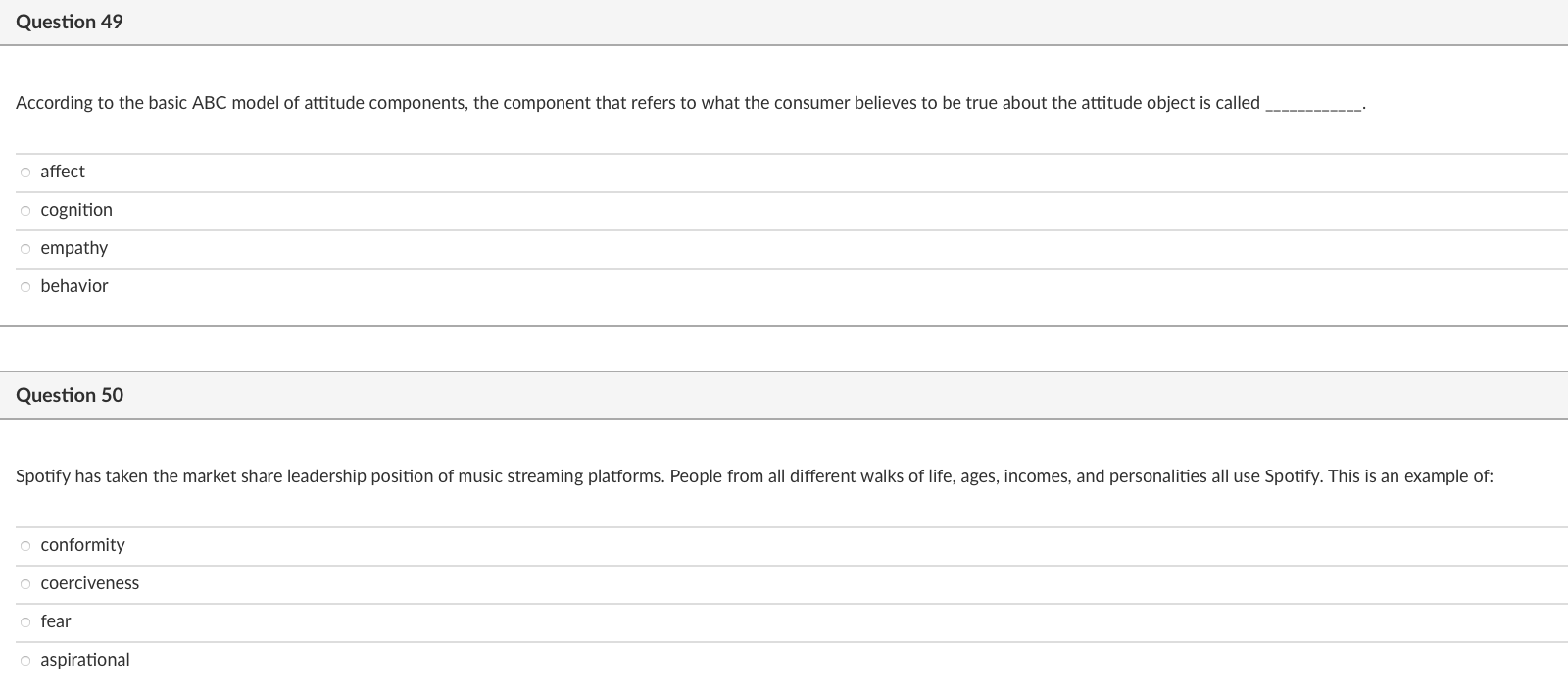Click the 'Question 49' heading

(70, 22)
